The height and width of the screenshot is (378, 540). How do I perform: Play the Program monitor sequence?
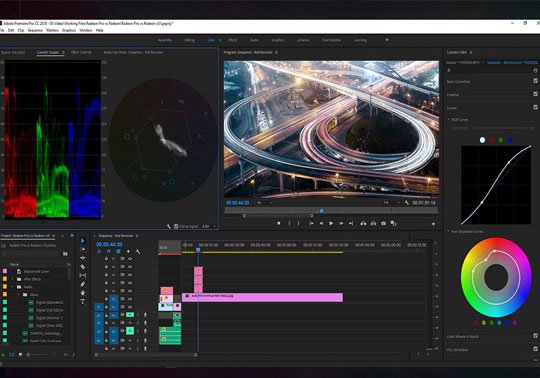coord(331,223)
